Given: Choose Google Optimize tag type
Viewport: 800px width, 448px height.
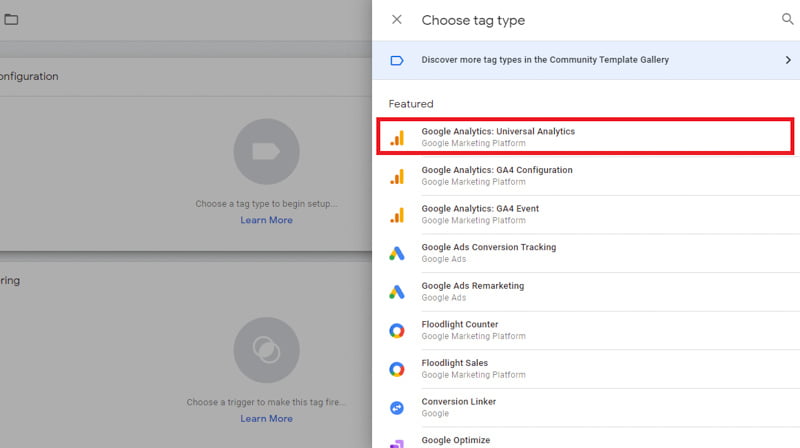Looking at the screenshot, I should click(x=457, y=440).
